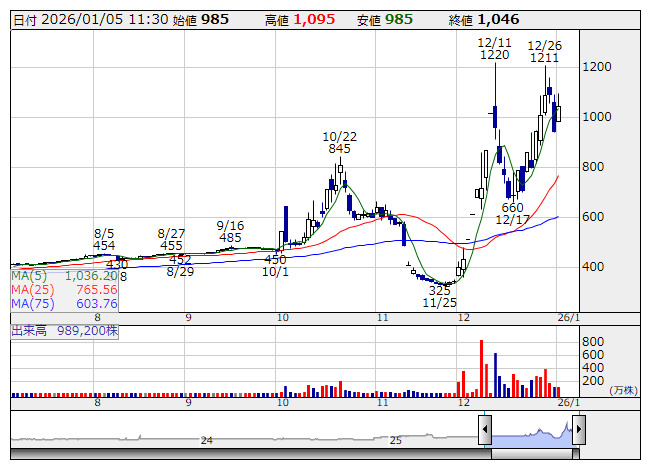Click the 8/5 marker labeled 454
653x470 pixels.
tap(105, 239)
